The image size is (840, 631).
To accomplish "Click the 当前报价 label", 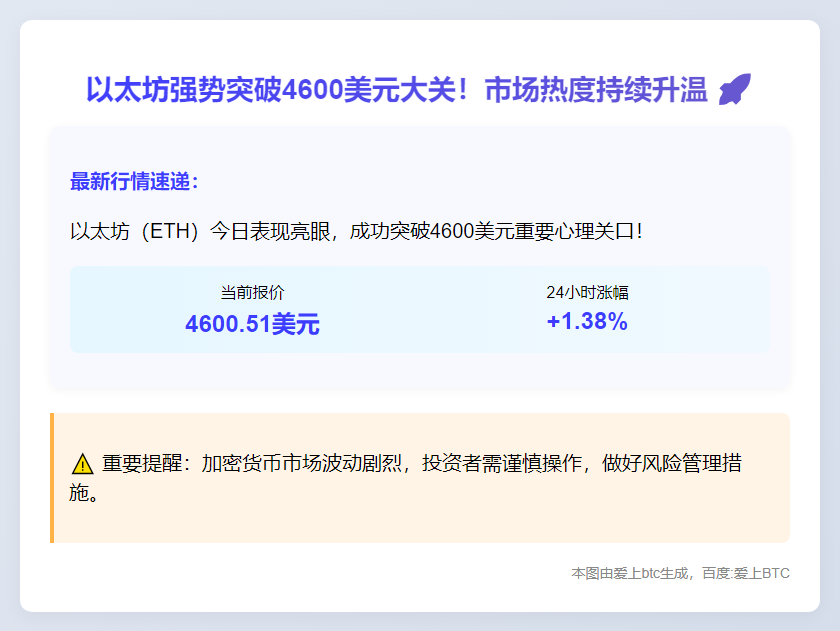I will click(x=252, y=293).
